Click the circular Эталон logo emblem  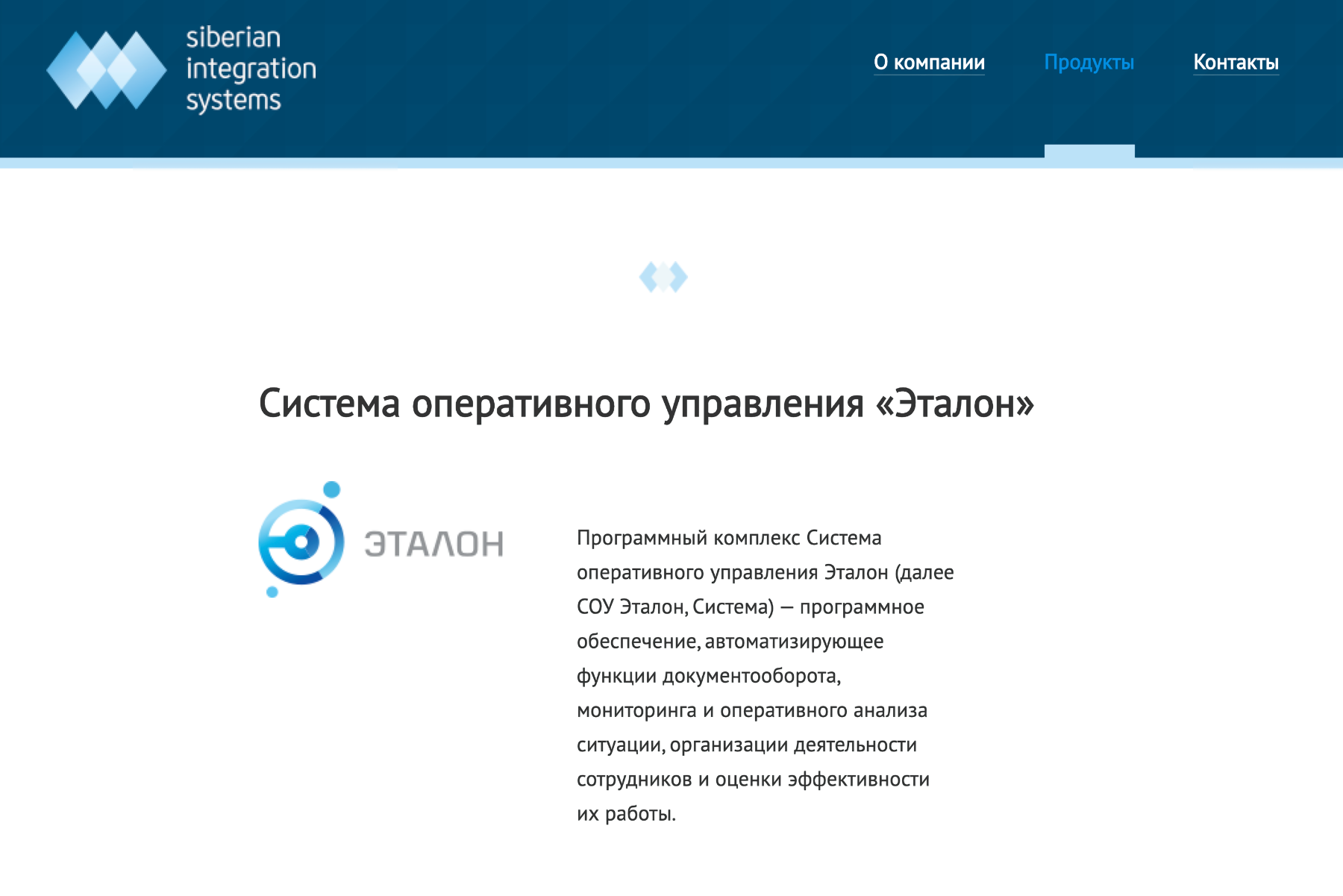(301, 540)
